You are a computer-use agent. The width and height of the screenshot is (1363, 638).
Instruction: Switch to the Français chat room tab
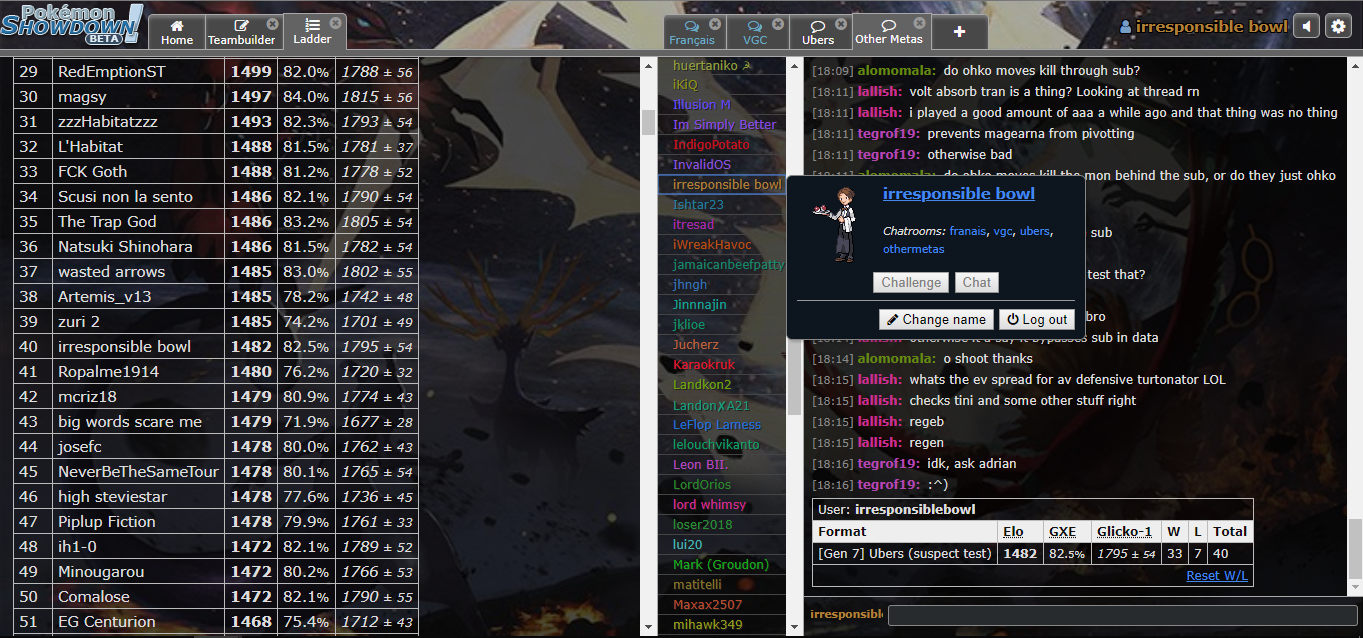pos(692,32)
